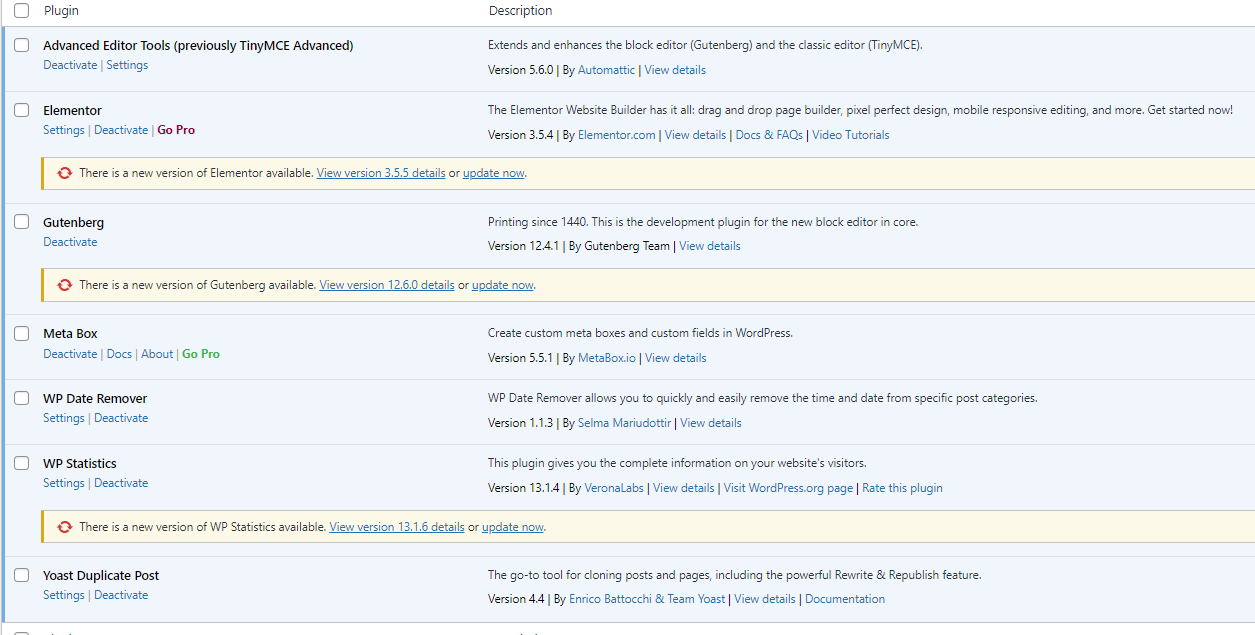This screenshot has width=1255, height=635.
Task: Click update now in Elementor notice
Action: pos(494,173)
